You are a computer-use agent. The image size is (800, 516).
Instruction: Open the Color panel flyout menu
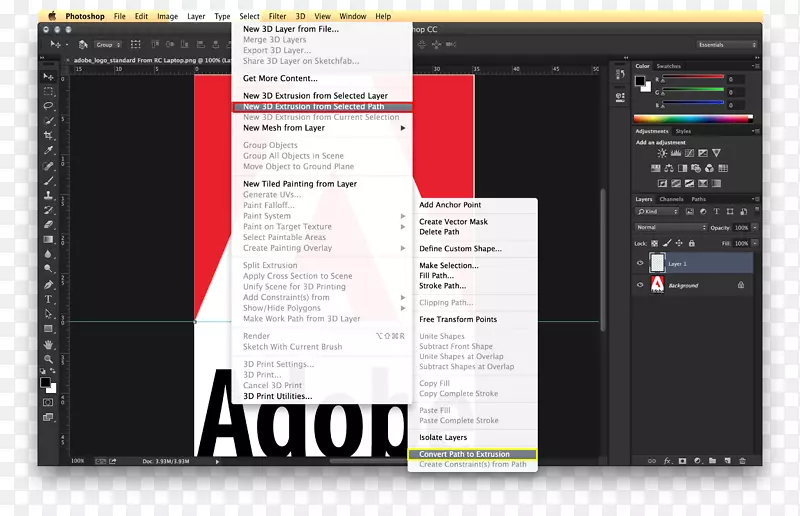point(756,66)
